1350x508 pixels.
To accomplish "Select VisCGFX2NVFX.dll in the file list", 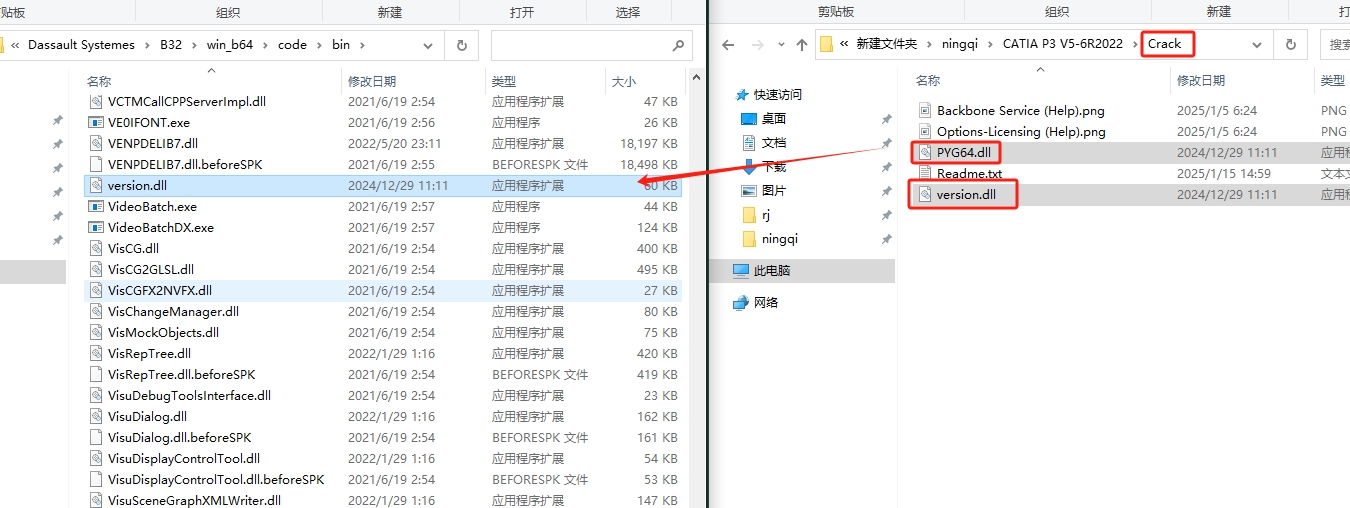I will 160,290.
